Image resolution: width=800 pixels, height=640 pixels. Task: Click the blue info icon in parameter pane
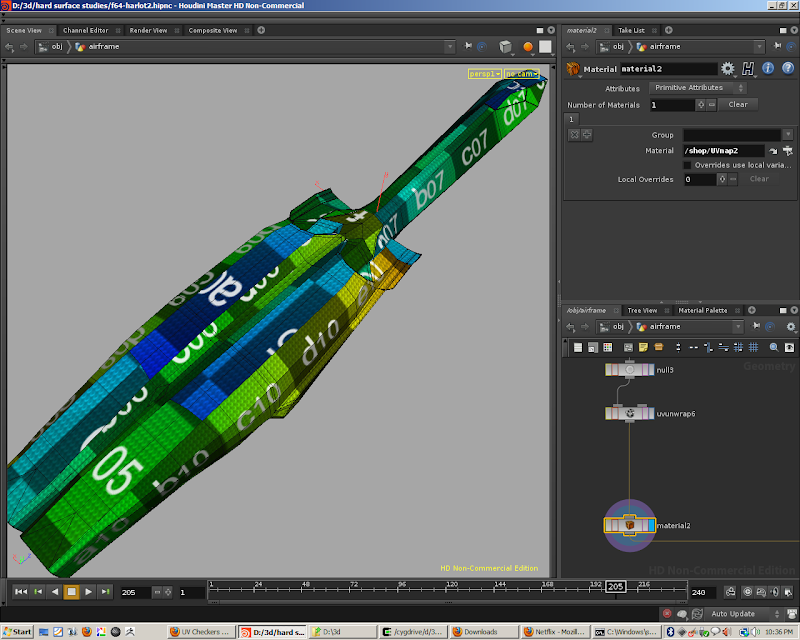(x=769, y=69)
